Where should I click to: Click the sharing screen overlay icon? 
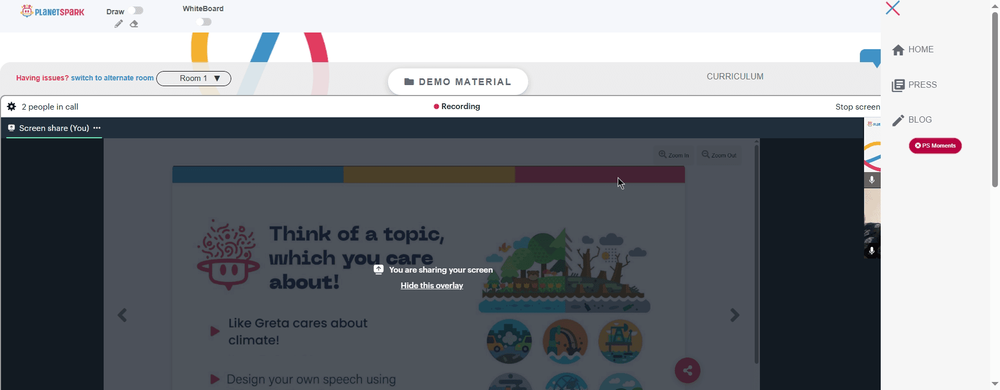[378, 270]
